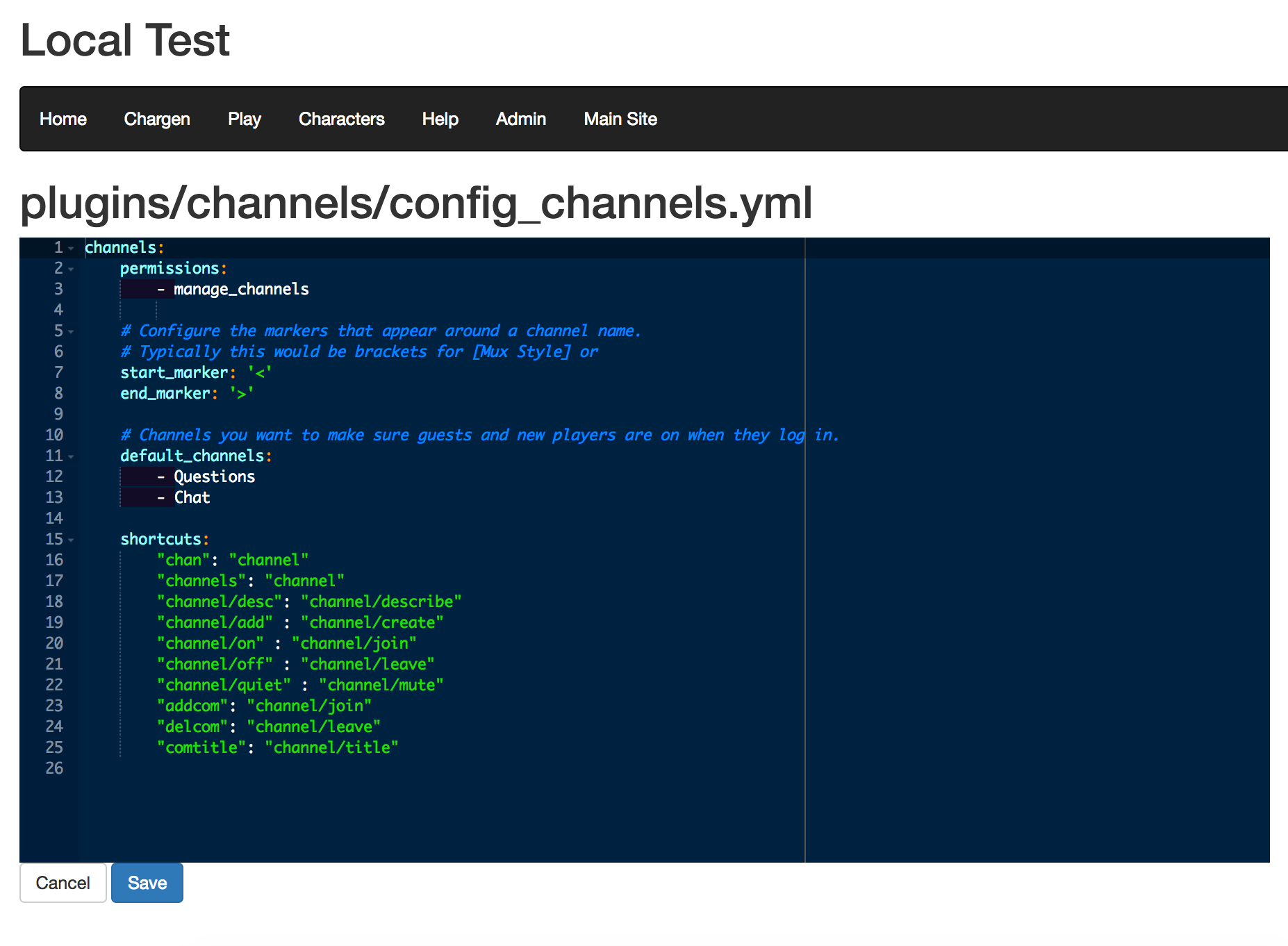The width and height of the screenshot is (1288, 946).
Task: Open the Admin section
Action: coord(521,119)
